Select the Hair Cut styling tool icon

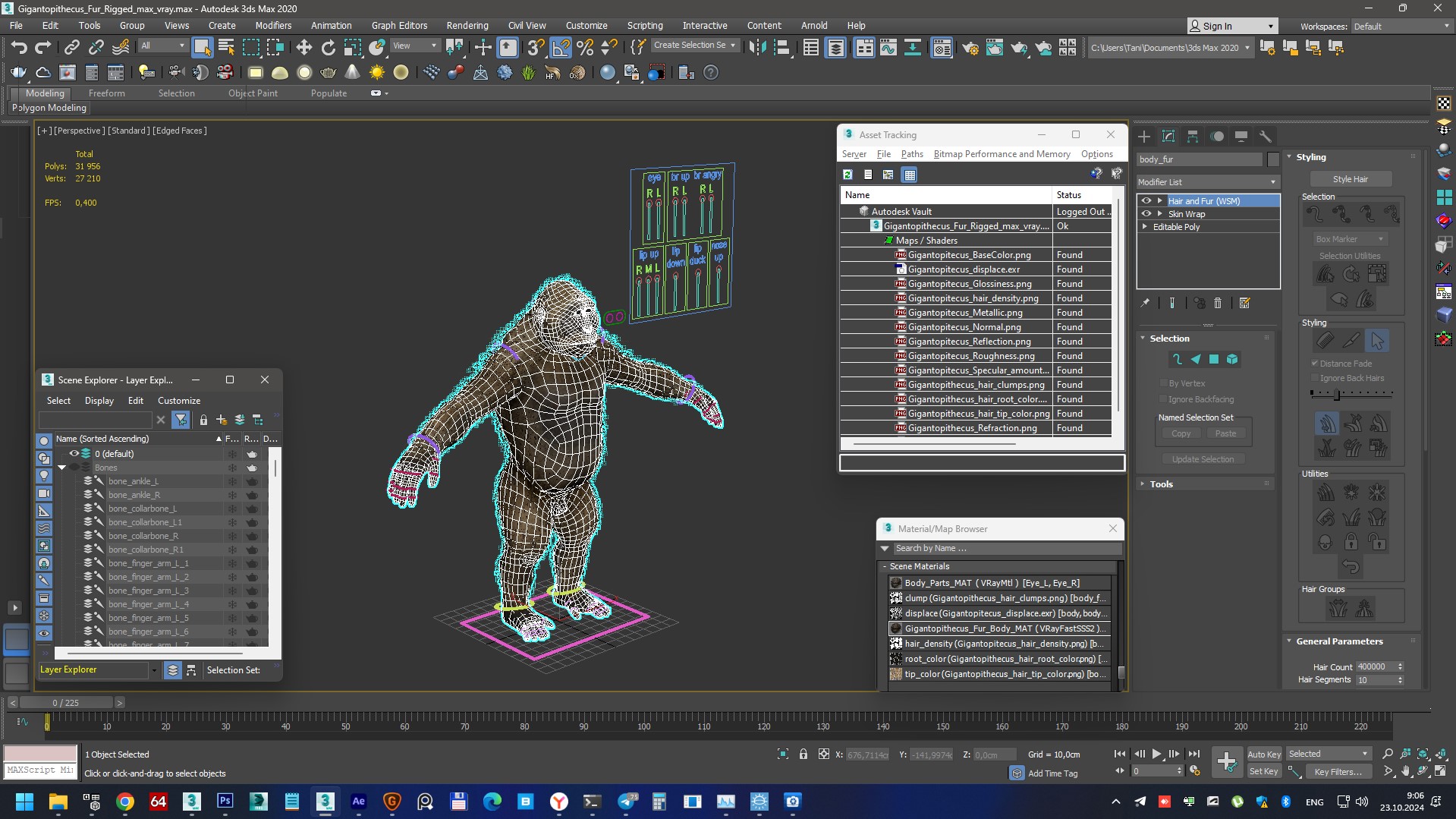click(1351, 341)
